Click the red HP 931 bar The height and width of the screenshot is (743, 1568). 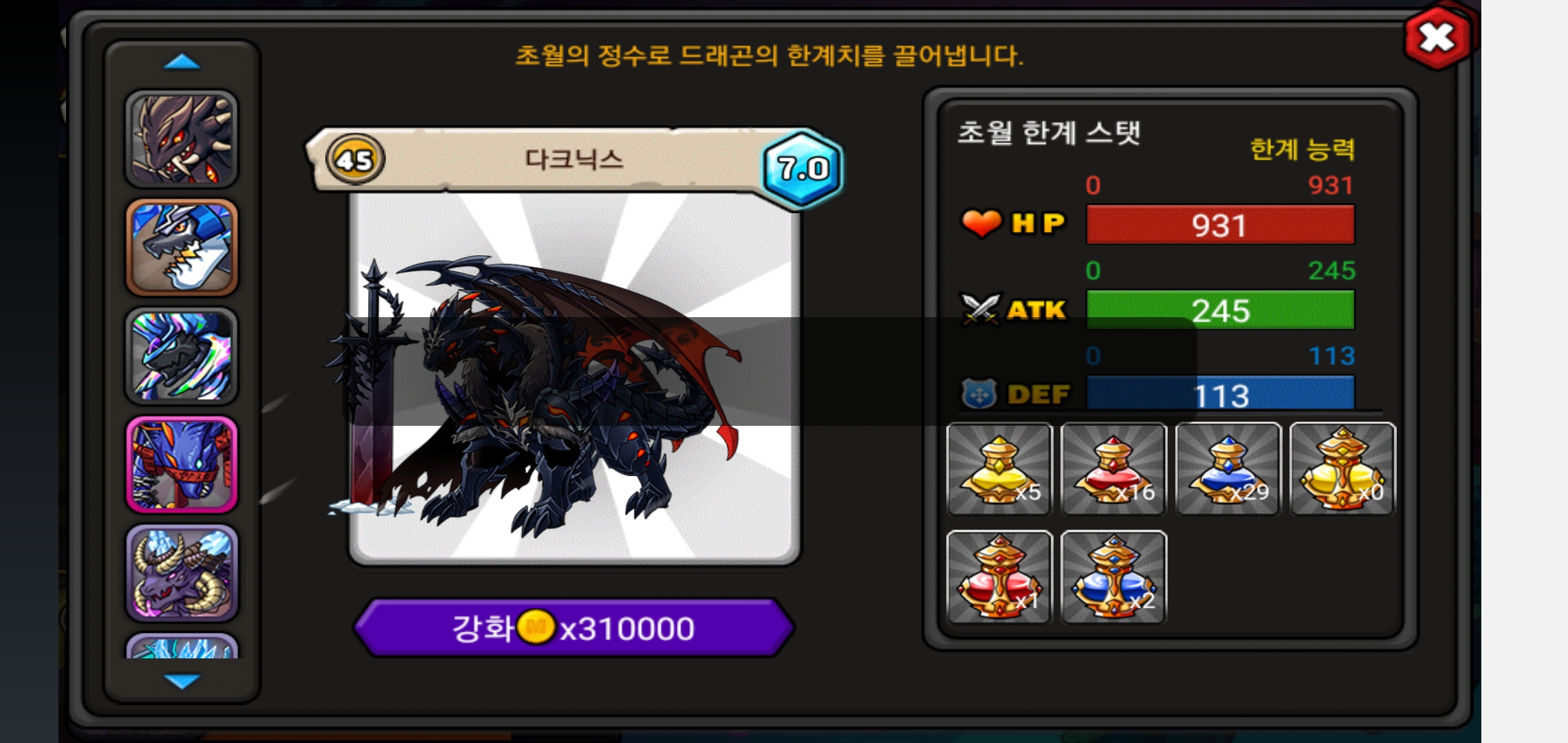(1220, 225)
